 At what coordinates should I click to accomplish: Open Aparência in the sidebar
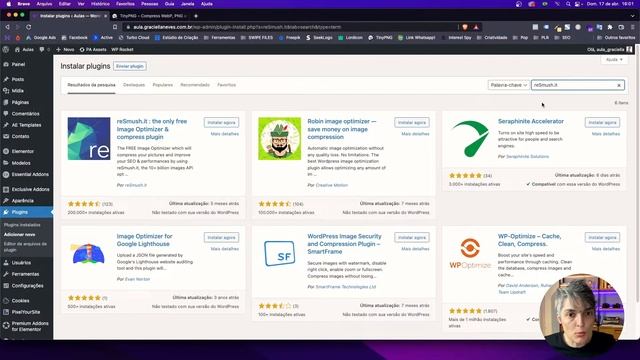[x=22, y=201]
